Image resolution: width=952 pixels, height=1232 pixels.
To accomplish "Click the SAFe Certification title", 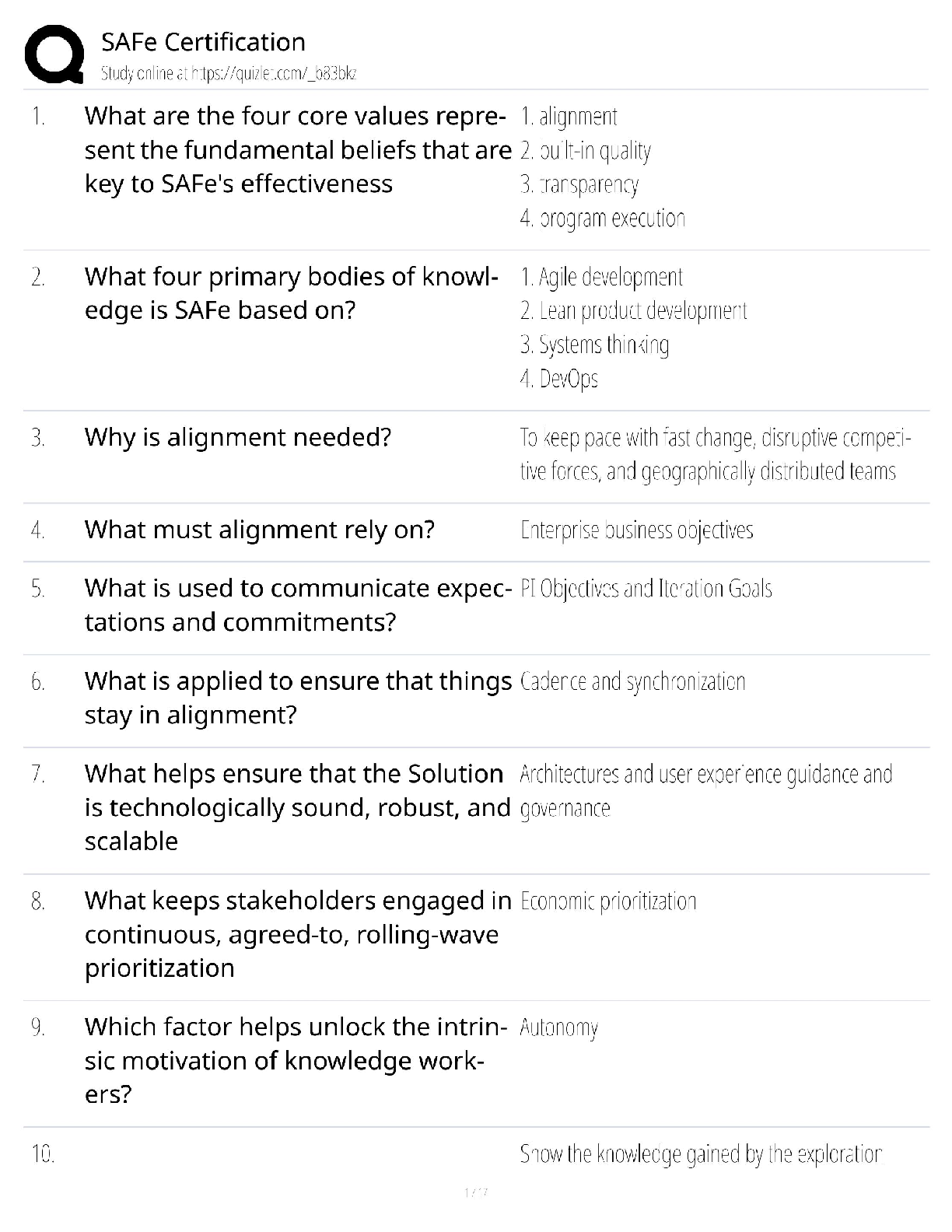I will click(203, 42).
